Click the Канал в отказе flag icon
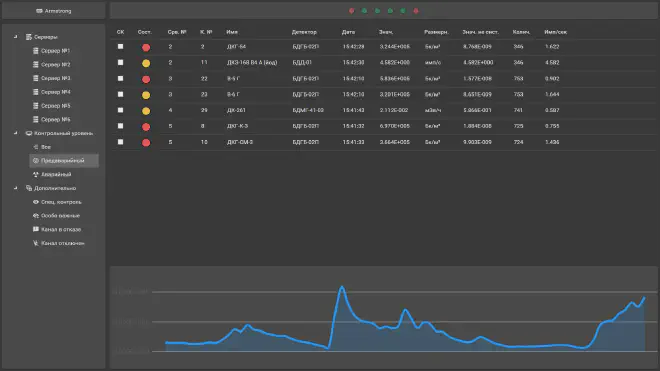The width and height of the screenshot is (660, 371). (x=36, y=230)
